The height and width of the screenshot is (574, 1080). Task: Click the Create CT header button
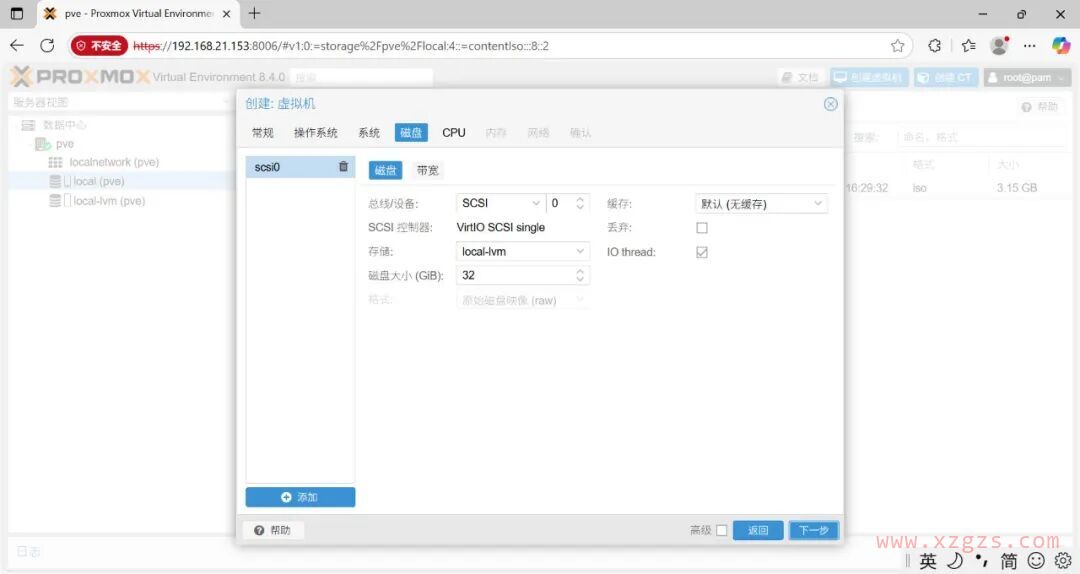(x=946, y=77)
